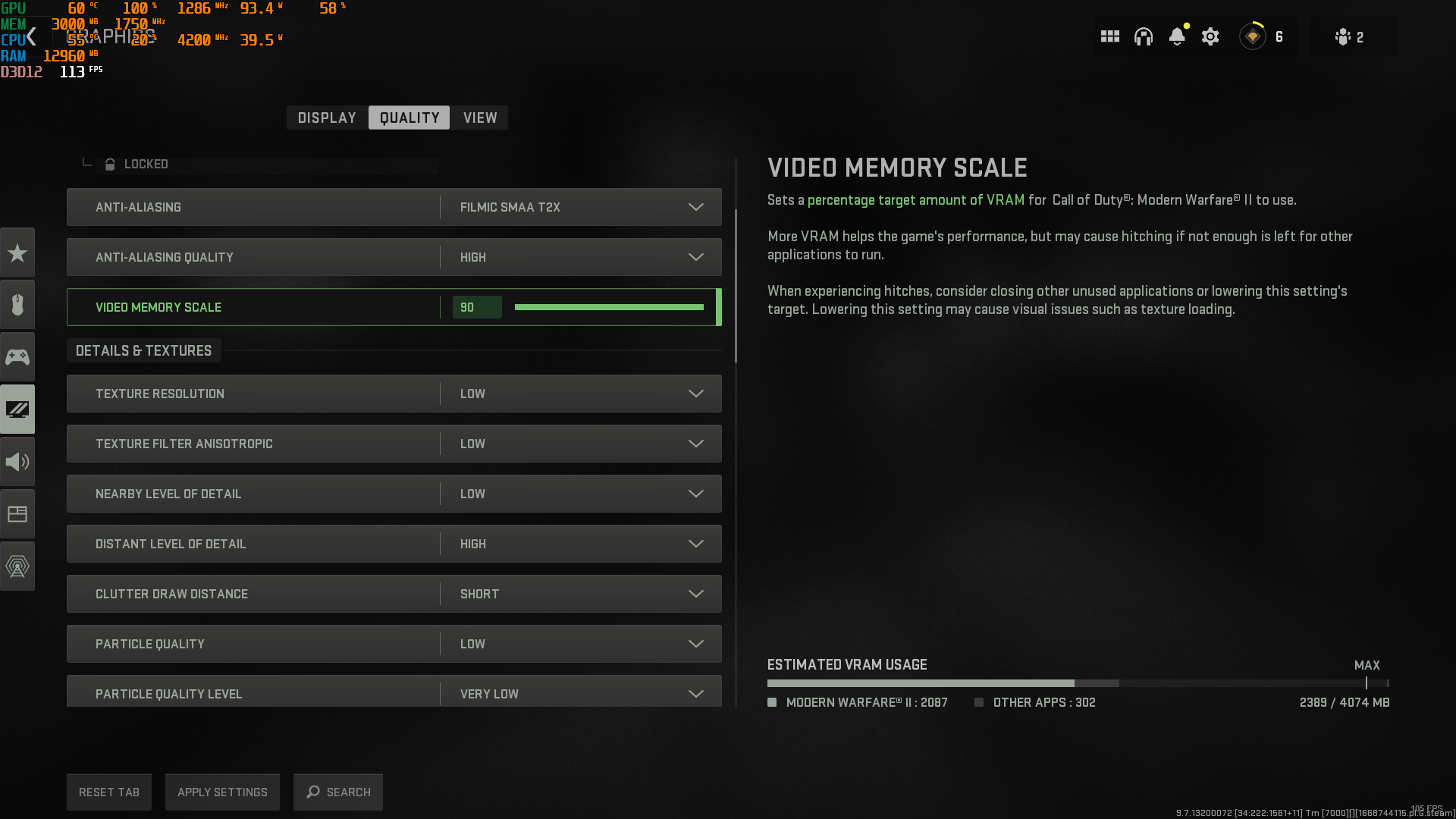Click the headset voice channel icon
The height and width of the screenshot is (819, 1456).
tap(1143, 36)
